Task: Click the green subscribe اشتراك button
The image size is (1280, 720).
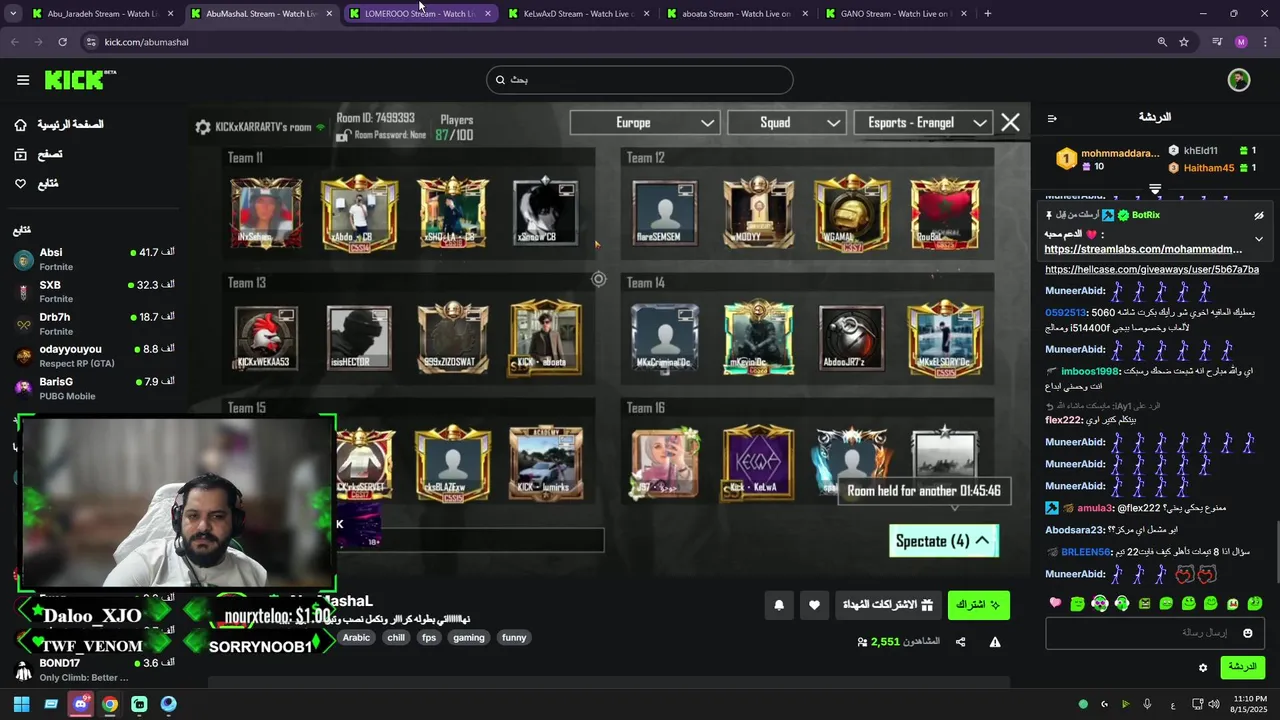Action: (978, 605)
